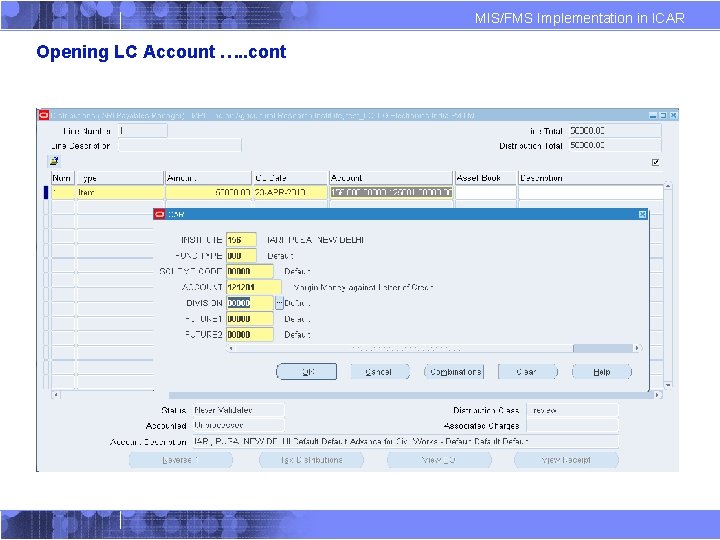Click the Status field showing Never Validated
Image resolution: width=720 pixels, height=540 pixels.
click(x=238, y=410)
